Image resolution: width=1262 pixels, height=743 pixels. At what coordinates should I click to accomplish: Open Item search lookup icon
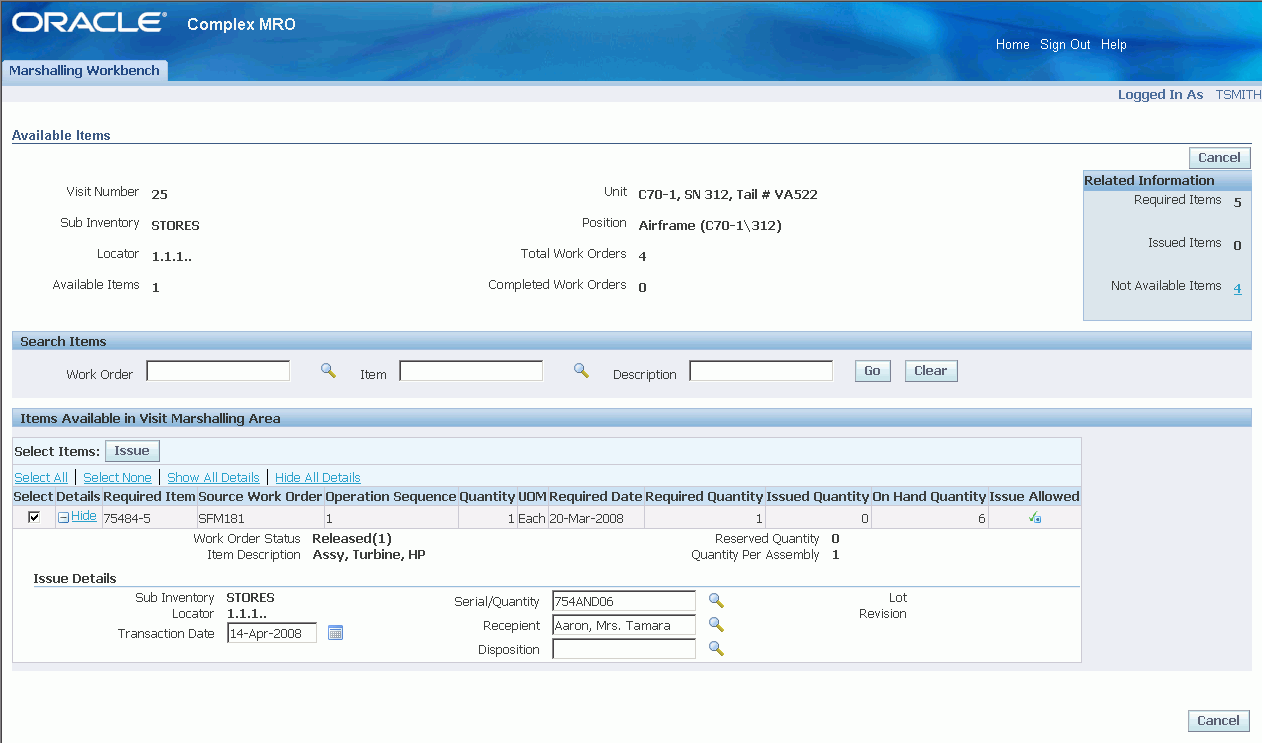(x=581, y=370)
